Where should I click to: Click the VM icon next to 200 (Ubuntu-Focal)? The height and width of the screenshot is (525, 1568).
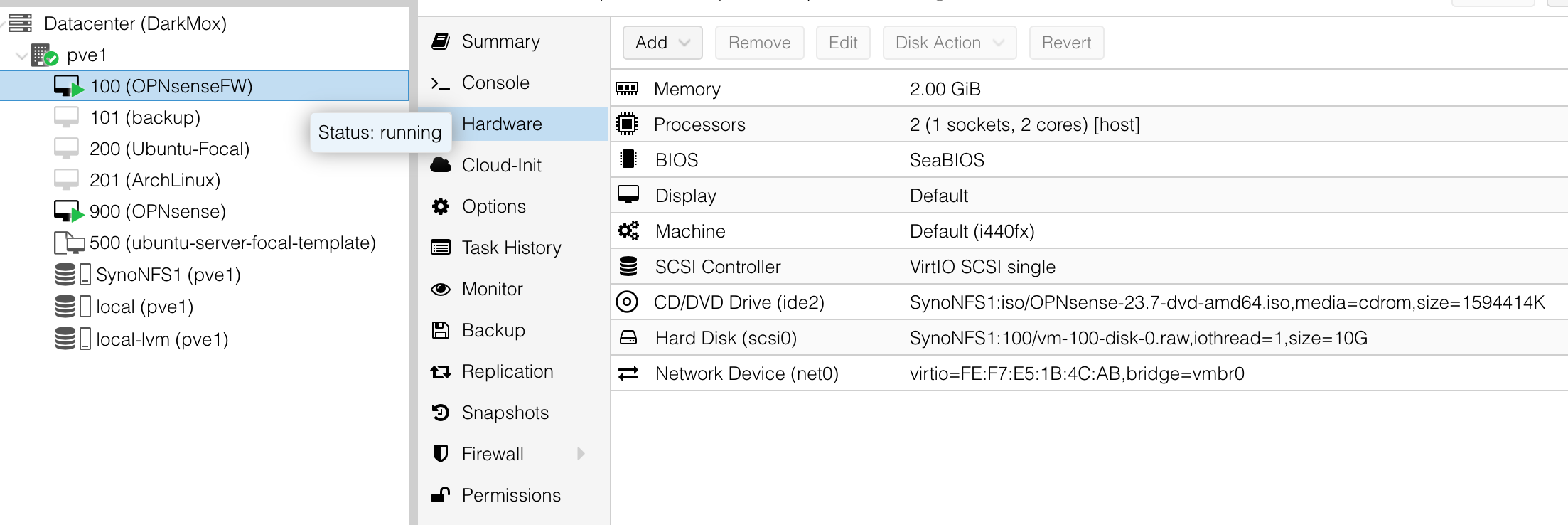tap(67, 149)
